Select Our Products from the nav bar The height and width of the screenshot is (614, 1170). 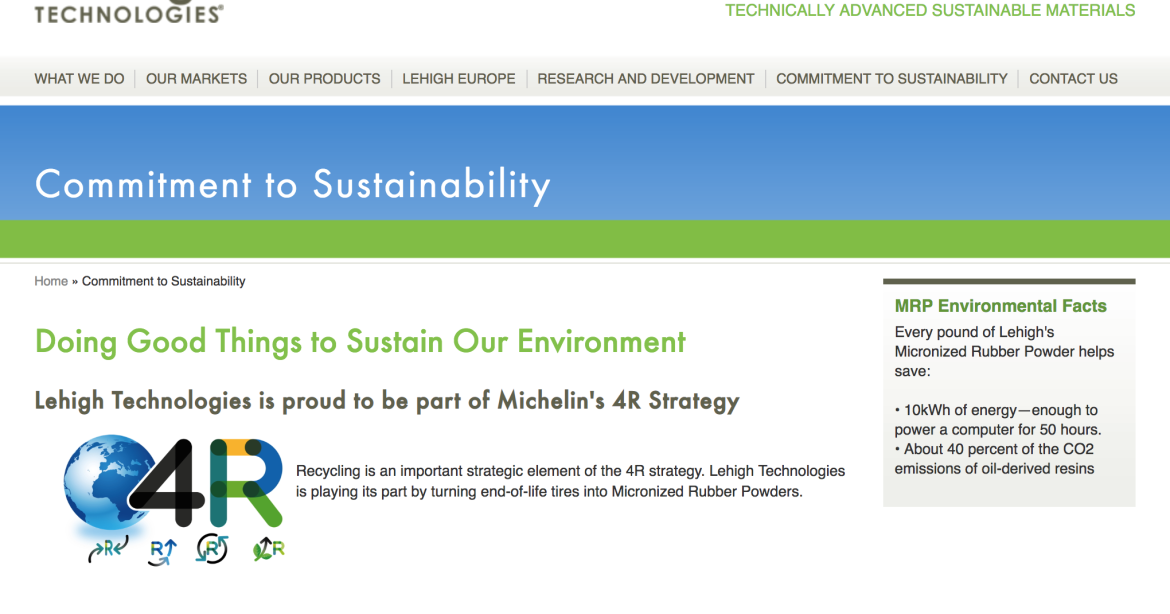324,79
